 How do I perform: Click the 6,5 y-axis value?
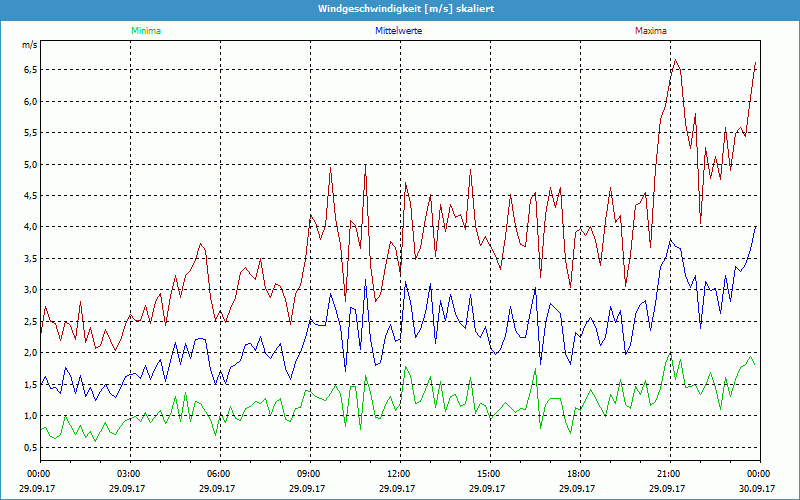click(x=30, y=70)
